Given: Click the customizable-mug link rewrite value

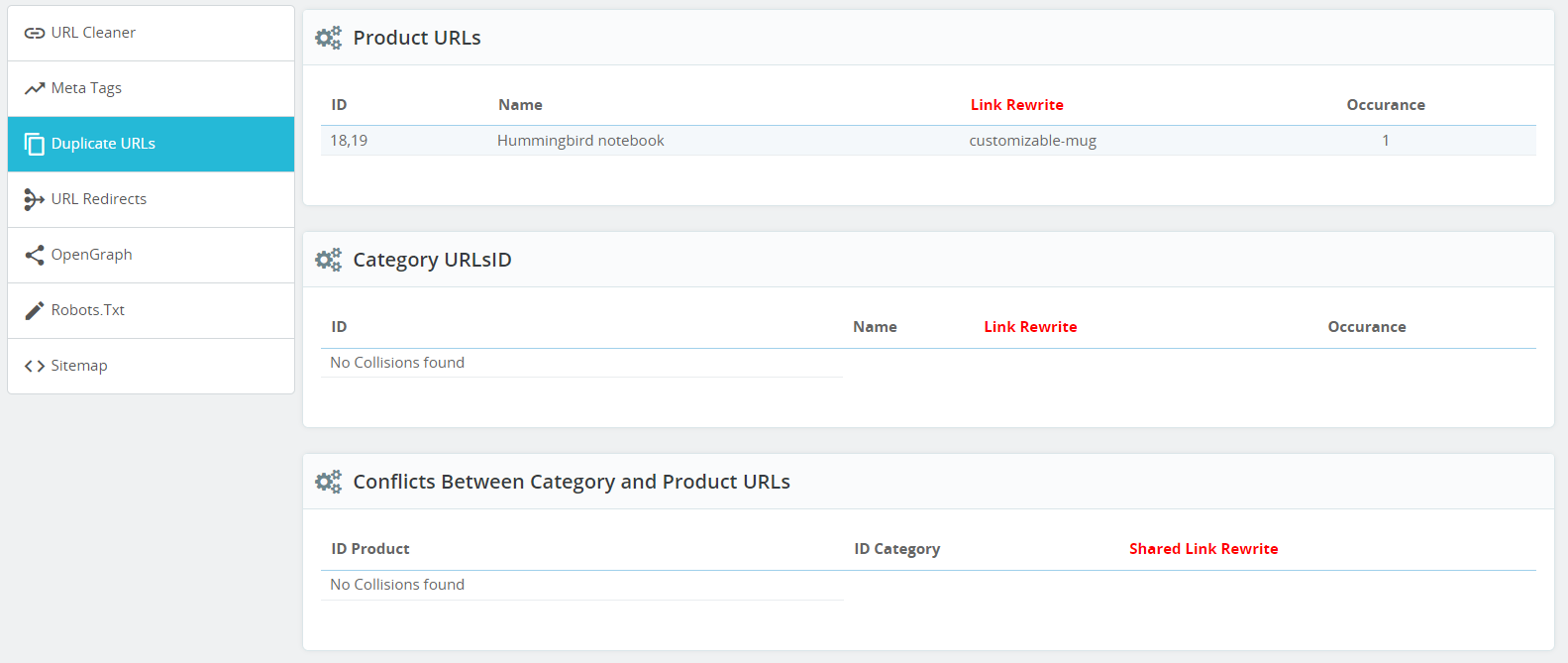Looking at the screenshot, I should [x=1032, y=141].
